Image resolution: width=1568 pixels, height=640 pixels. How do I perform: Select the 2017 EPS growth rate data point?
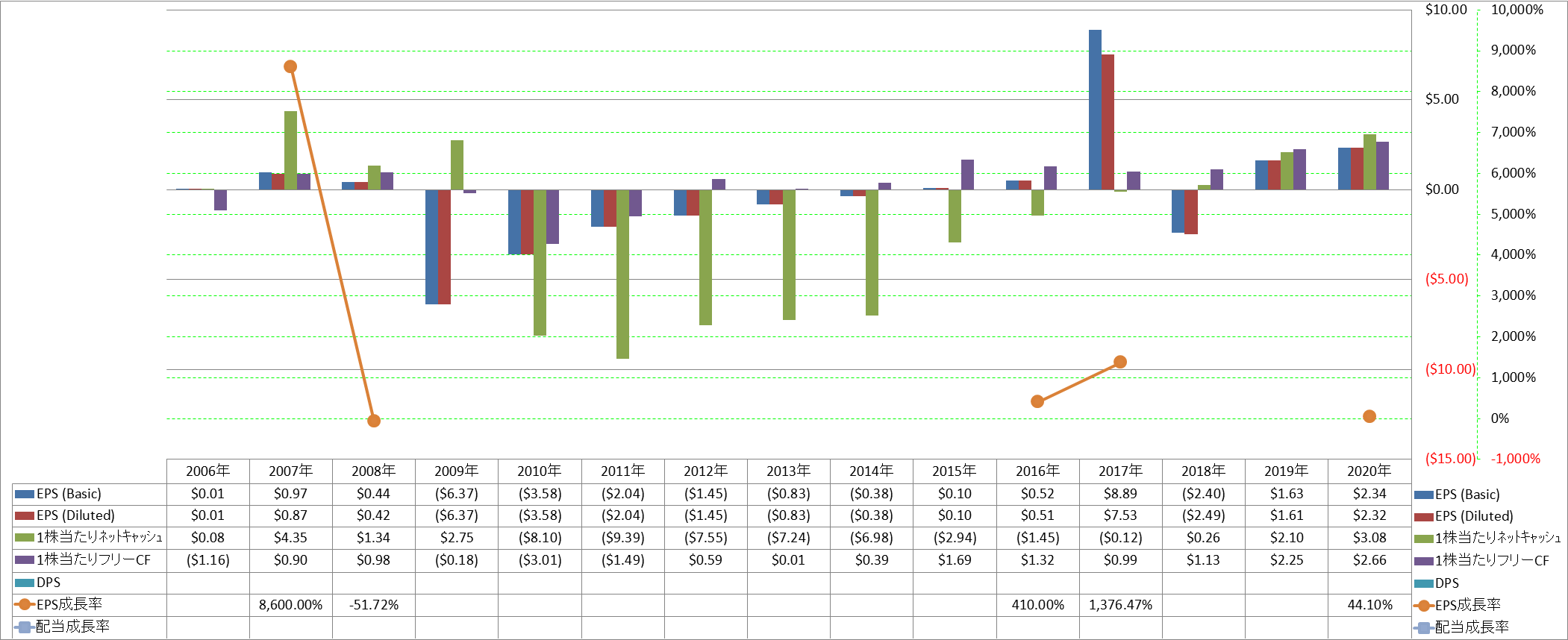1120,362
